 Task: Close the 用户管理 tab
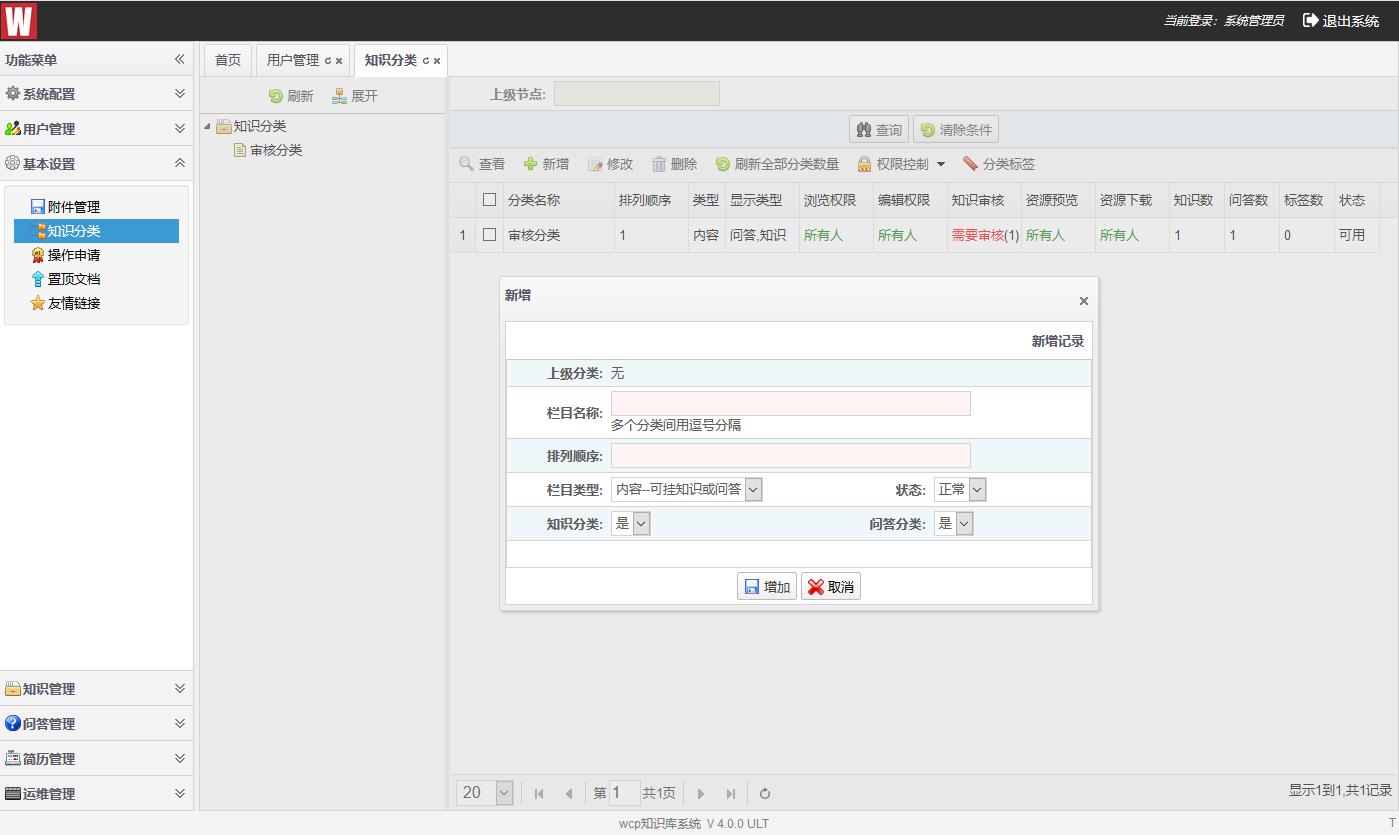pos(339,61)
